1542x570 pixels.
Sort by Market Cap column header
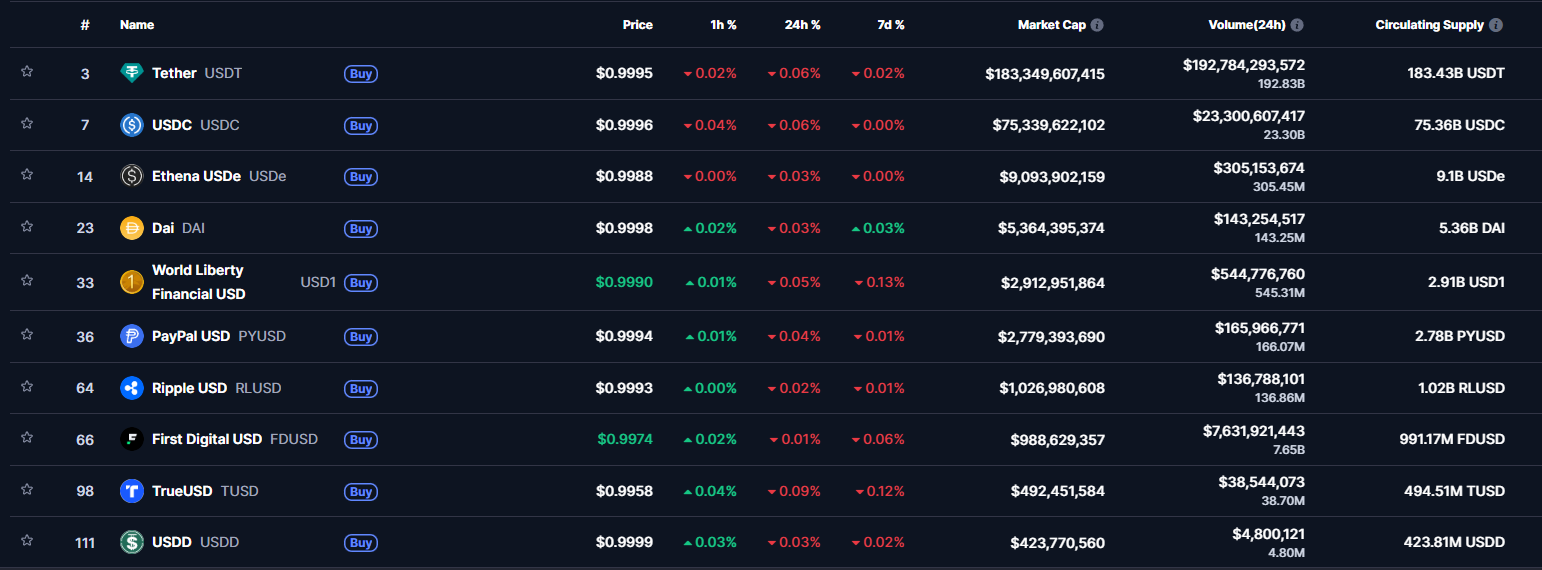click(1051, 25)
